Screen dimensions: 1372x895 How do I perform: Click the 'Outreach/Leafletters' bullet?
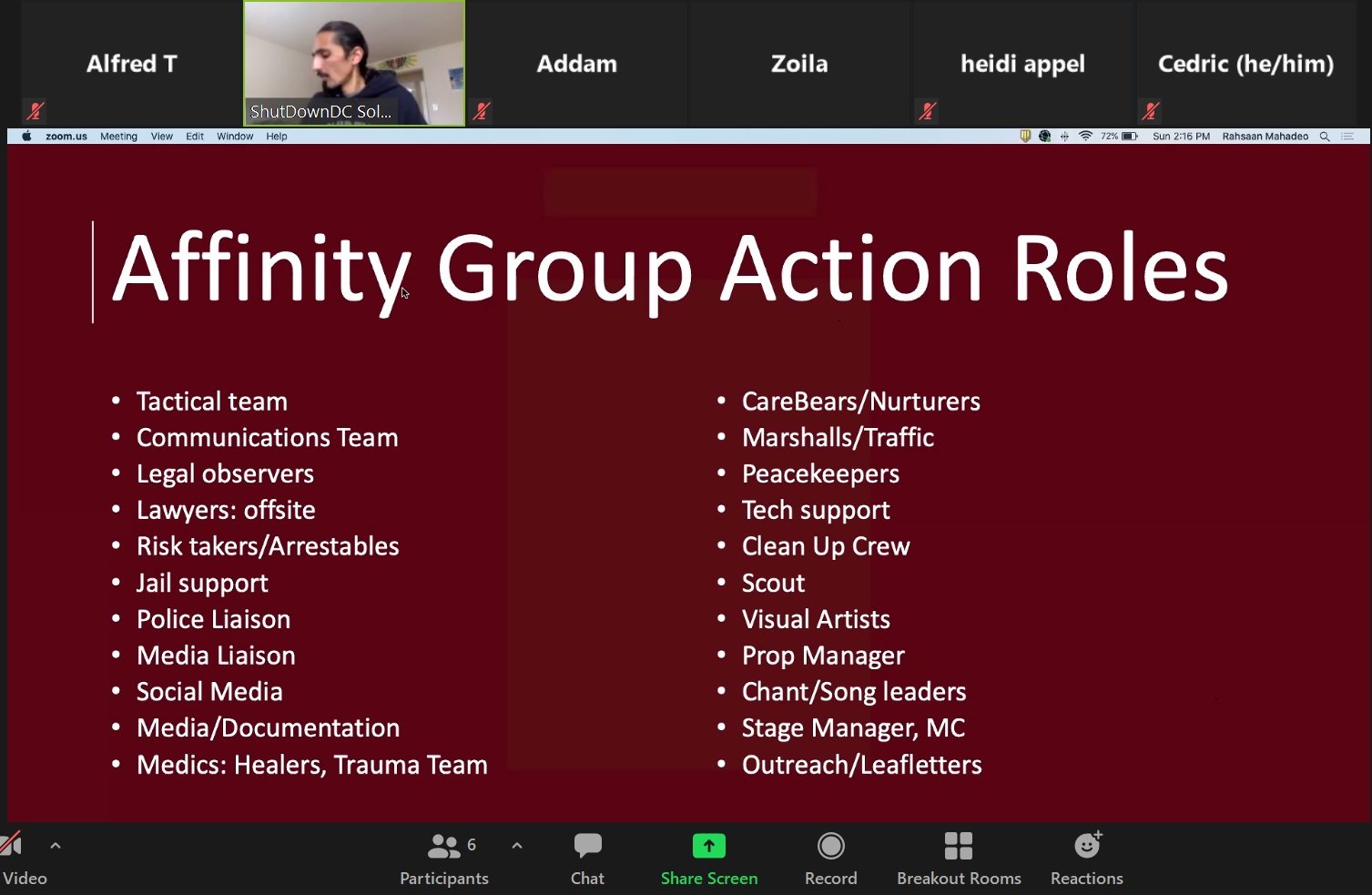(x=861, y=765)
